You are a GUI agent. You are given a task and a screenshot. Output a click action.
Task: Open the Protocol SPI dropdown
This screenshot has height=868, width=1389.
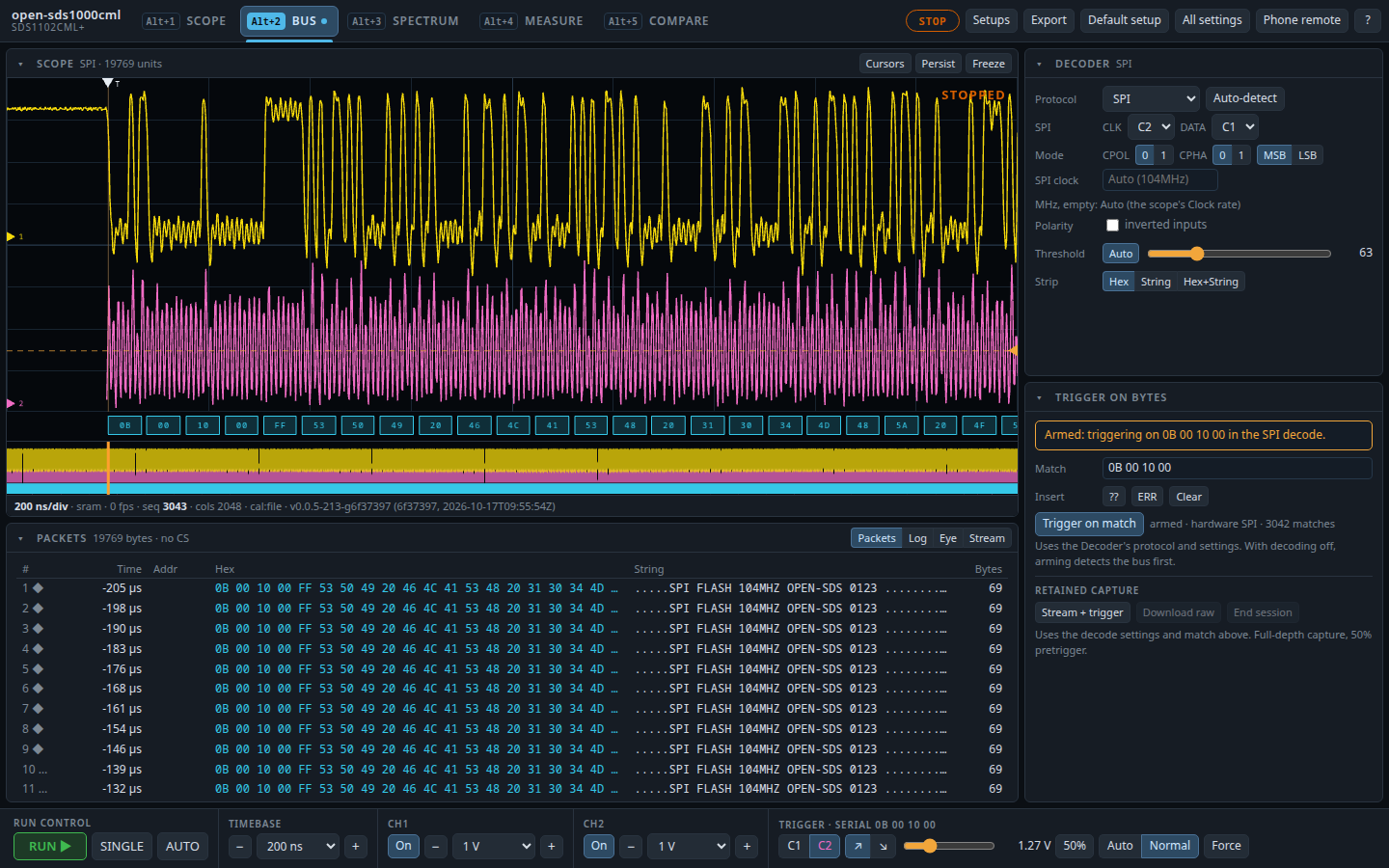[1151, 98]
